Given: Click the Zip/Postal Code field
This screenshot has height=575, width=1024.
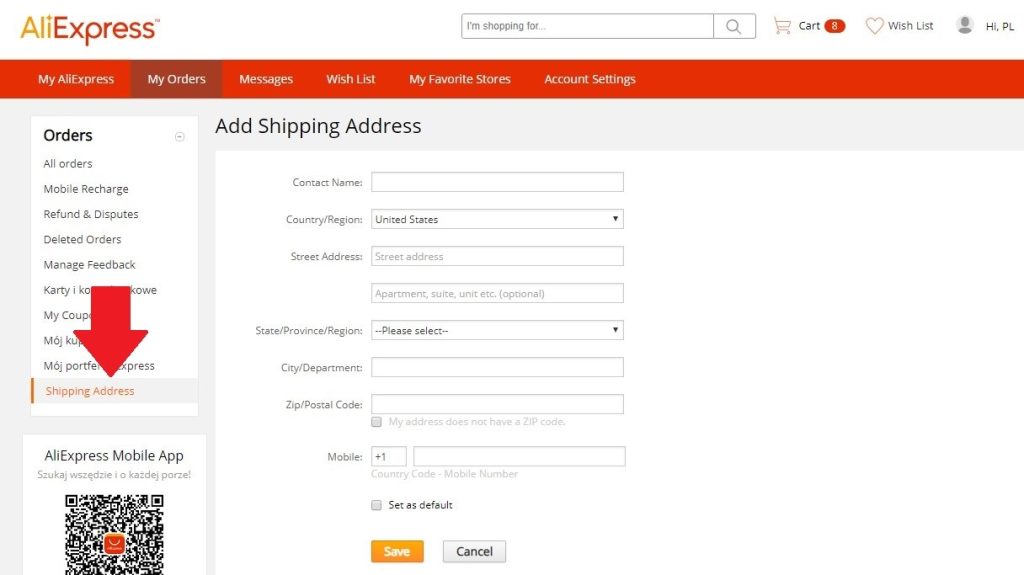Looking at the screenshot, I should coord(497,404).
